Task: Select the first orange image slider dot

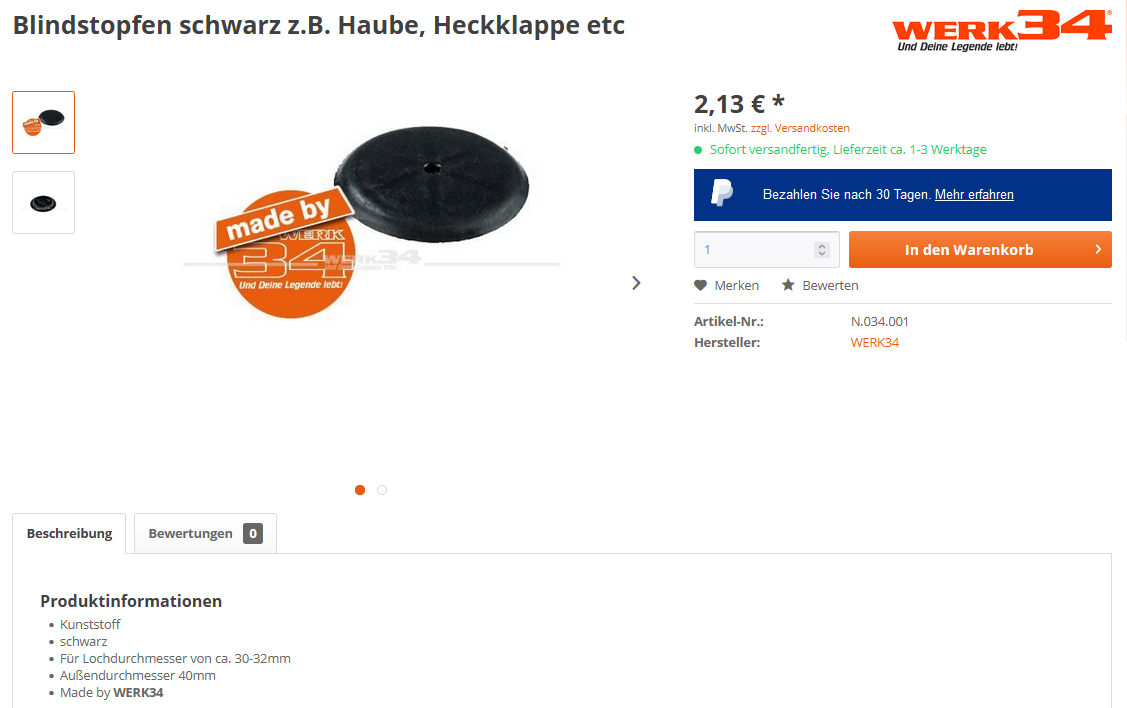Action: [x=360, y=490]
